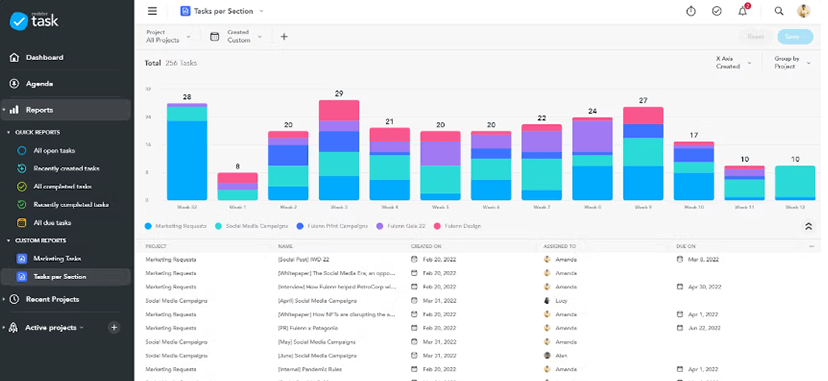Click the Agenda icon in sidebar

14,83
